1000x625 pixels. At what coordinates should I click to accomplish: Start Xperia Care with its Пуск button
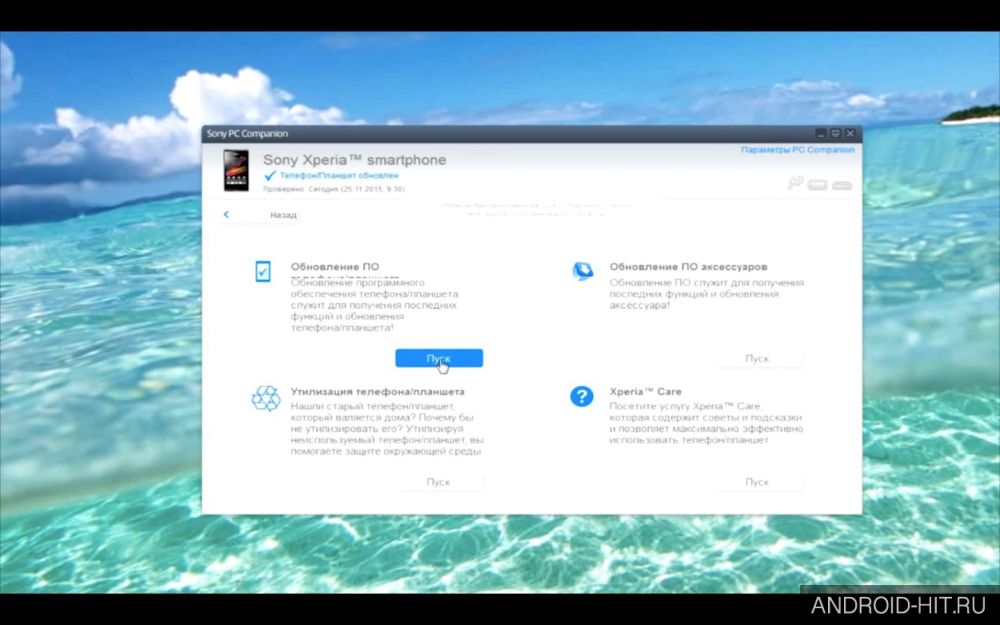pos(758,482)
